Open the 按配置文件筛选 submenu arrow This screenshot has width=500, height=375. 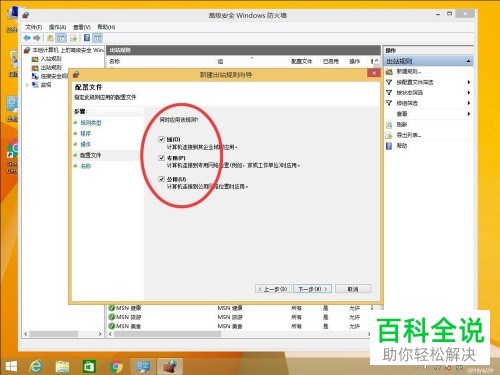click(x=469, y=82)
